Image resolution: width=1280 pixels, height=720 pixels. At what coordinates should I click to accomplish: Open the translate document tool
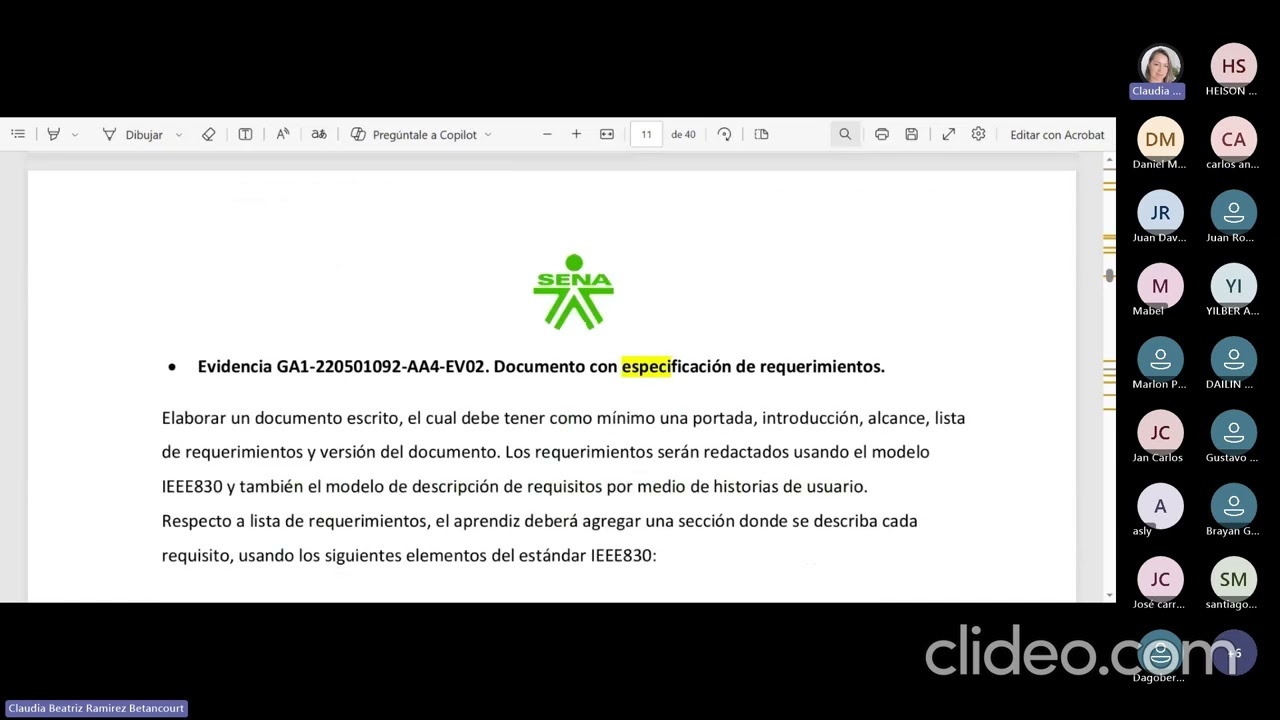(319, 134)
